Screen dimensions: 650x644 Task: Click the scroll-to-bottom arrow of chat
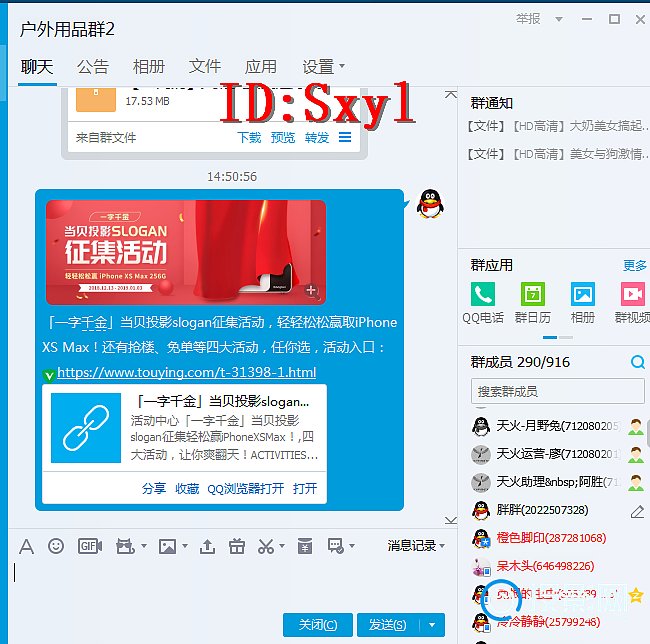tap(451, 520)
